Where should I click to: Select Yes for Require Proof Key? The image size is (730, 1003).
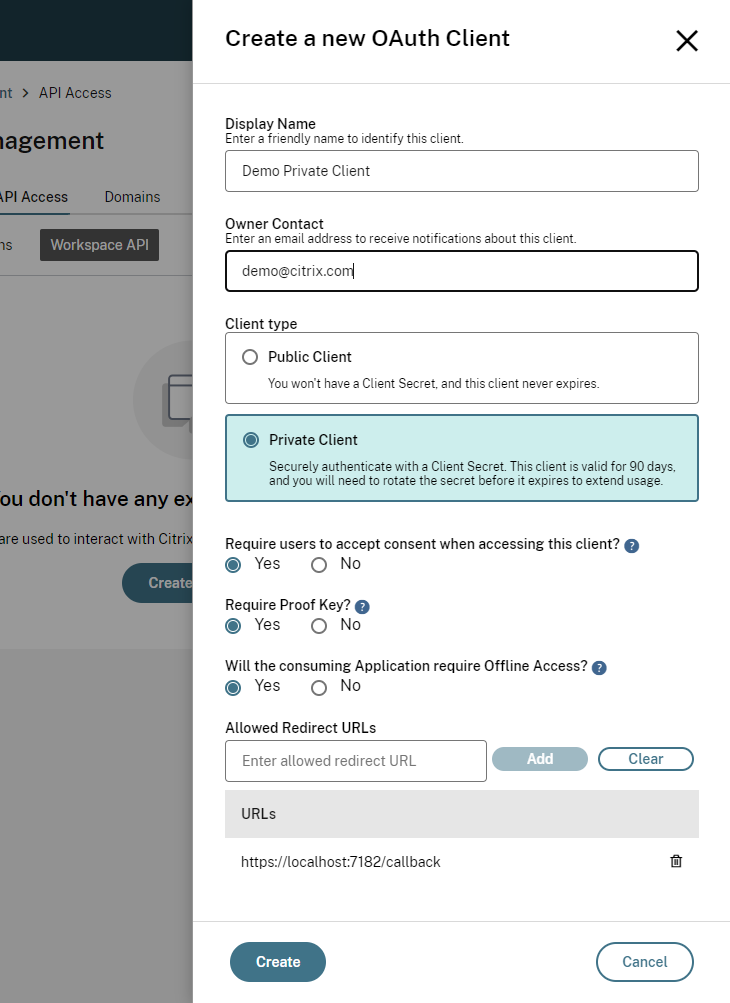point(233,626)
